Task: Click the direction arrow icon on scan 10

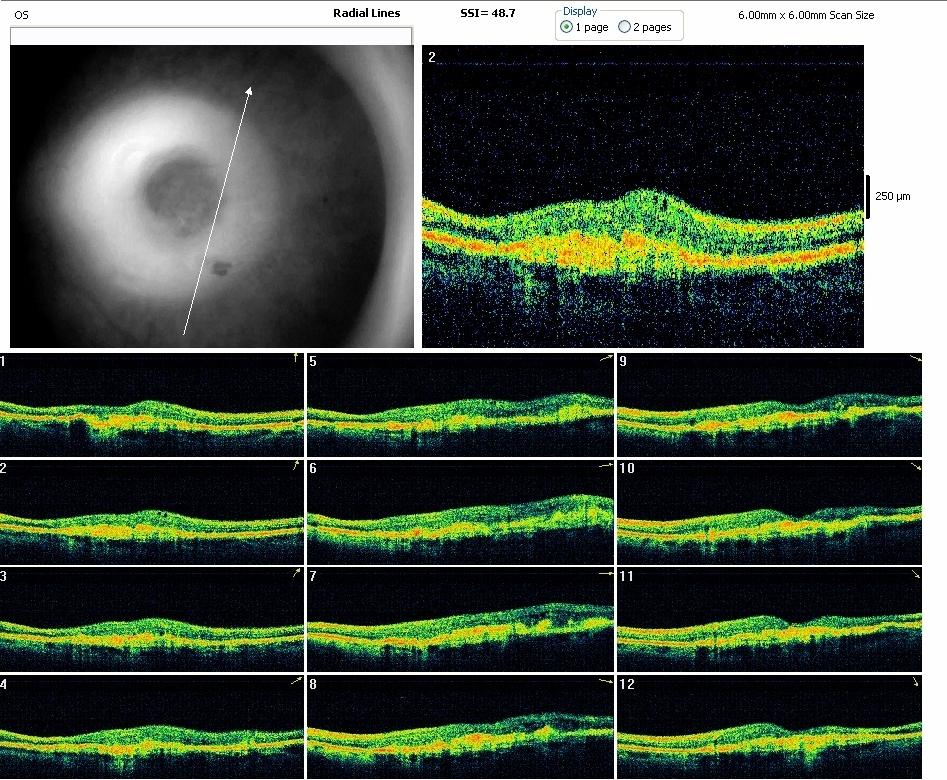Action: [x=917, y=467]
